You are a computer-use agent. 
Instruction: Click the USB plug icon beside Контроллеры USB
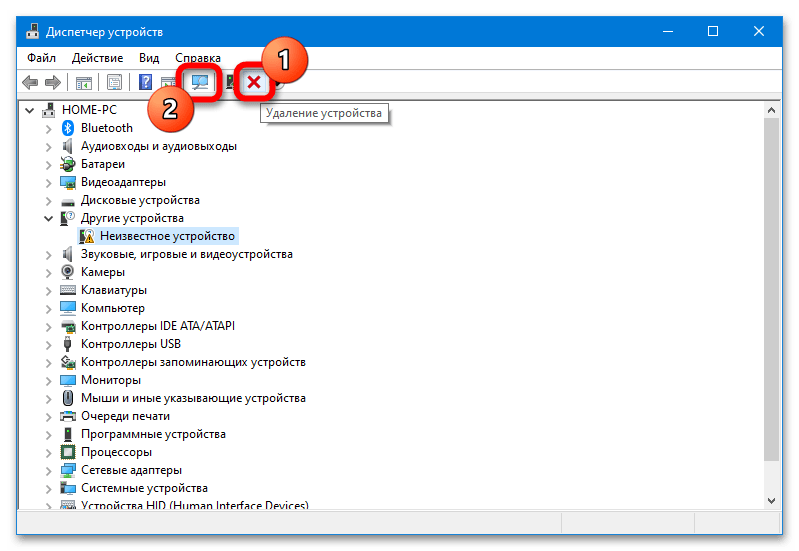pos(67,344)
